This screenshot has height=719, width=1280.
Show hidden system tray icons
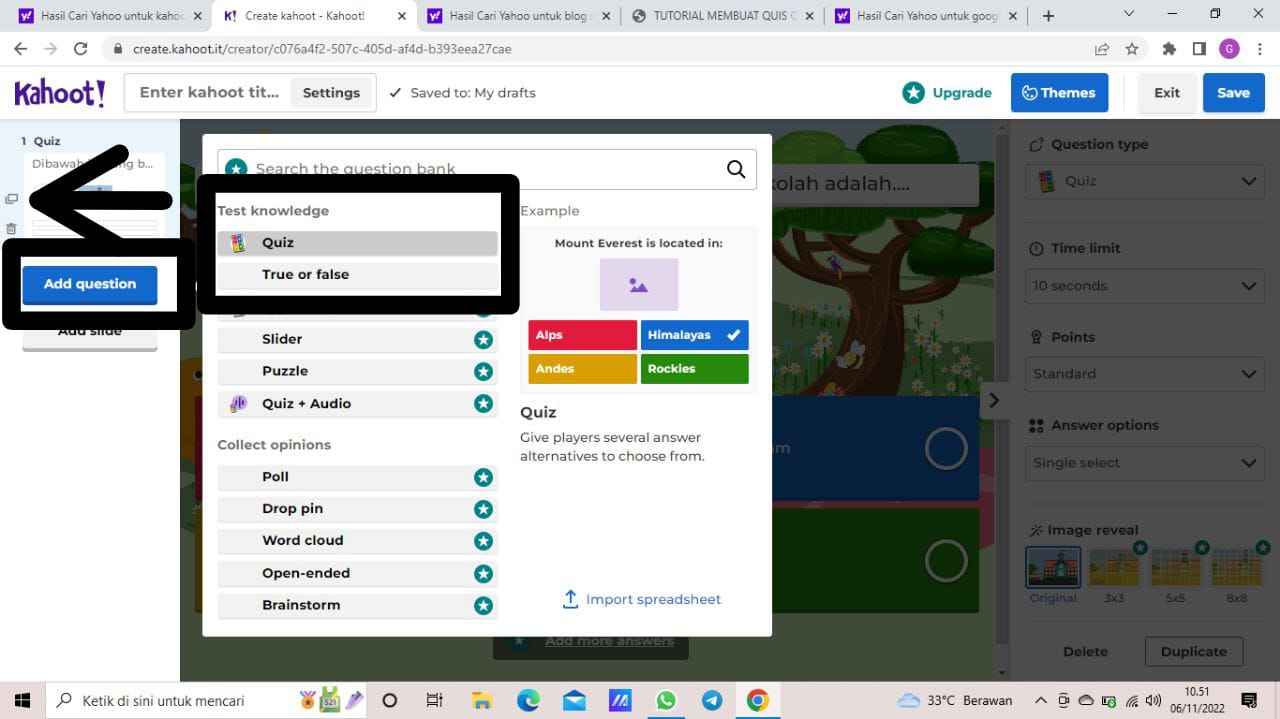click(1040, 700)
